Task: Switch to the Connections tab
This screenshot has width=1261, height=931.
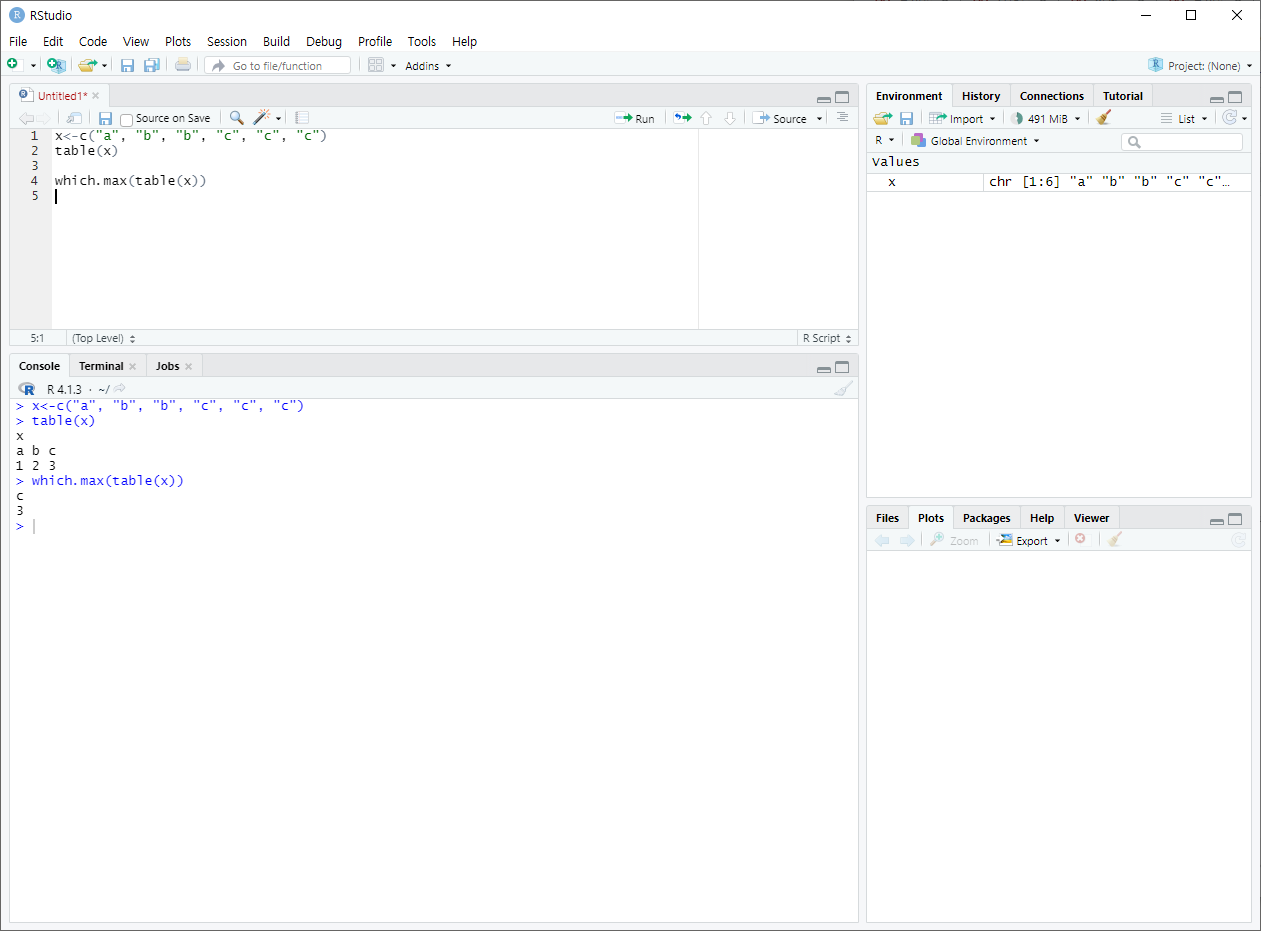Action: [1051, 96]
